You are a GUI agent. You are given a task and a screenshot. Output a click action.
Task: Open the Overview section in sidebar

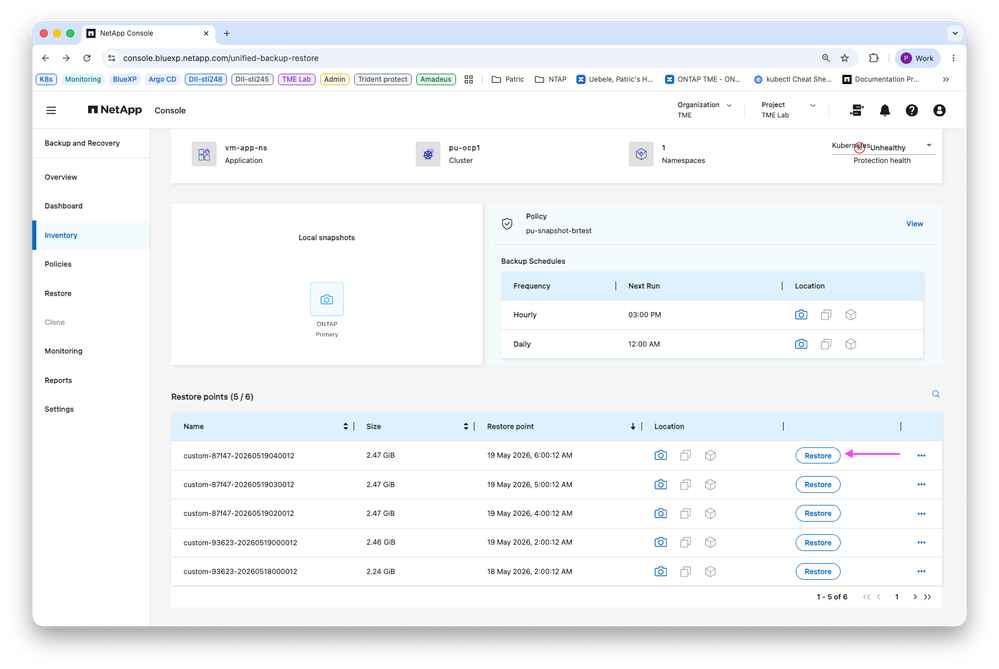tap(61, 177)
